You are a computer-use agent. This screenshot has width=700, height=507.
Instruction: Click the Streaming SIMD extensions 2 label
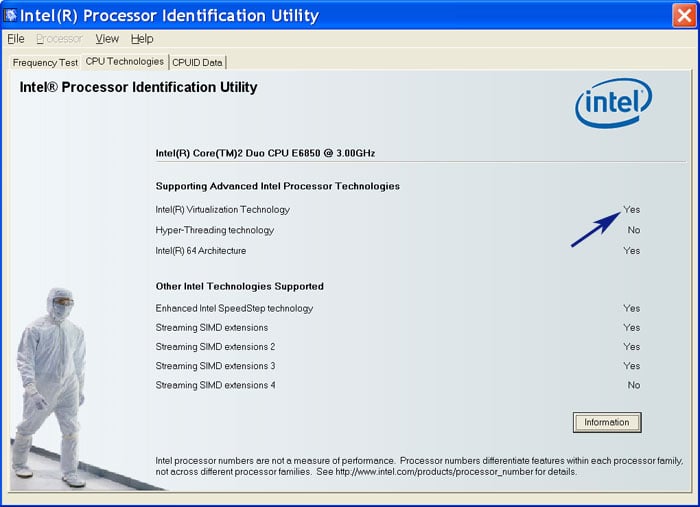[x=215, y=346]
